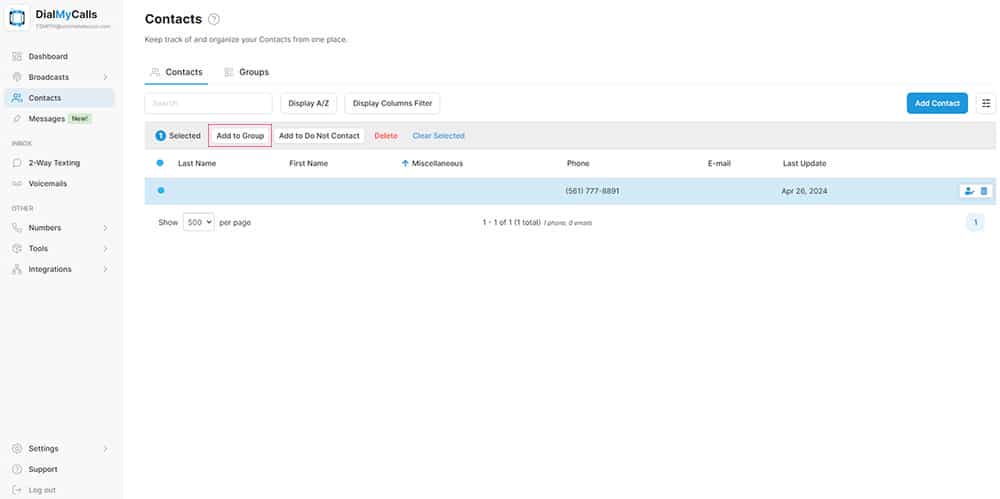Open the Show 500 per page dropdown
This screenshot has width=1000, height=499.
click(198, 222)
